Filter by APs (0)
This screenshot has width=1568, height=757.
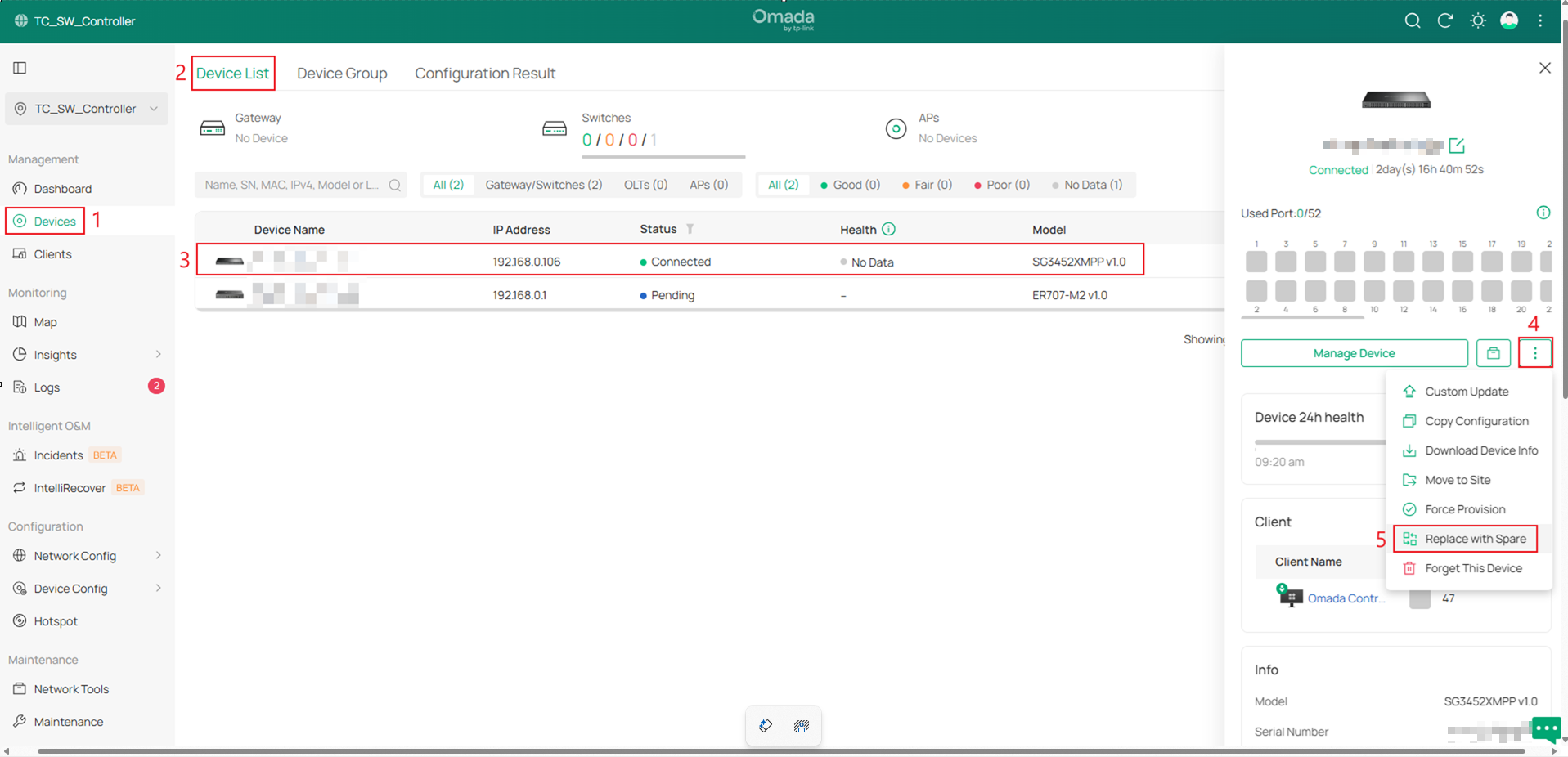[708, 185]
